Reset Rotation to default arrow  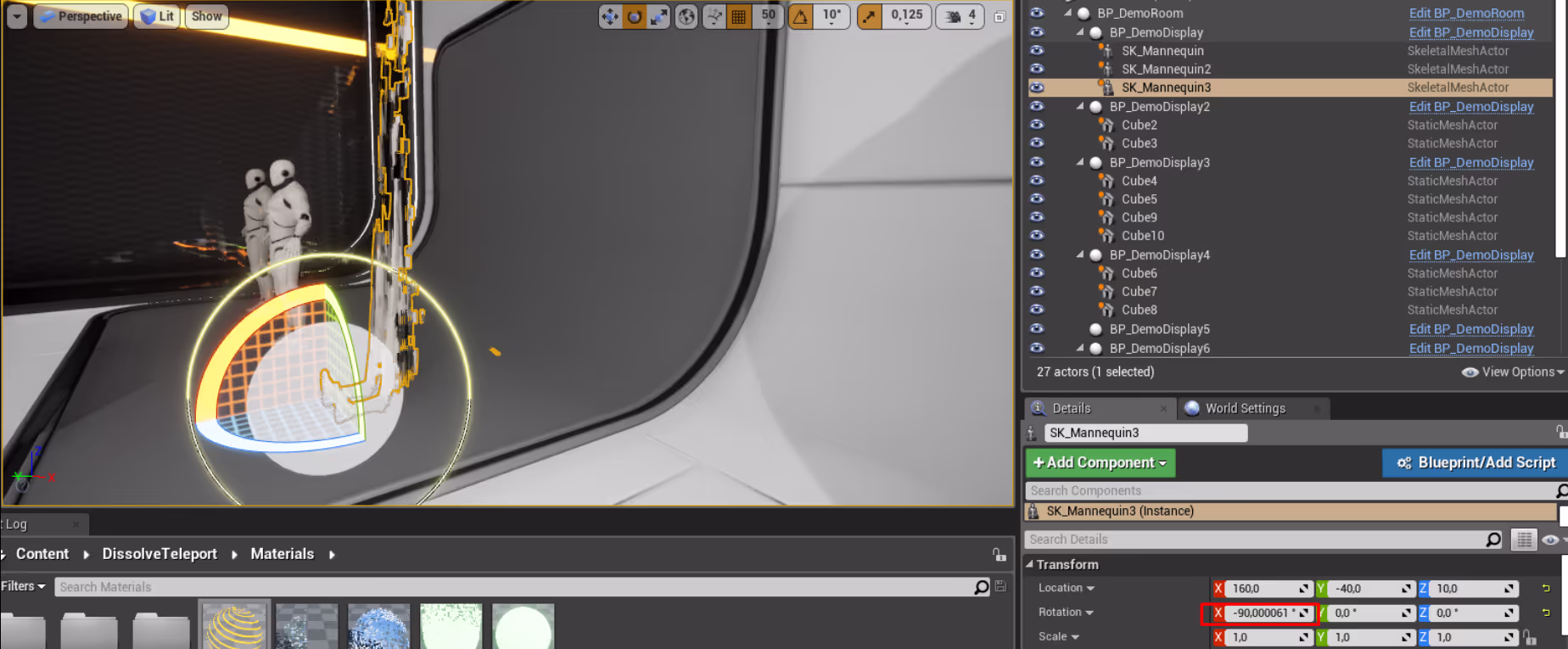1546,613
